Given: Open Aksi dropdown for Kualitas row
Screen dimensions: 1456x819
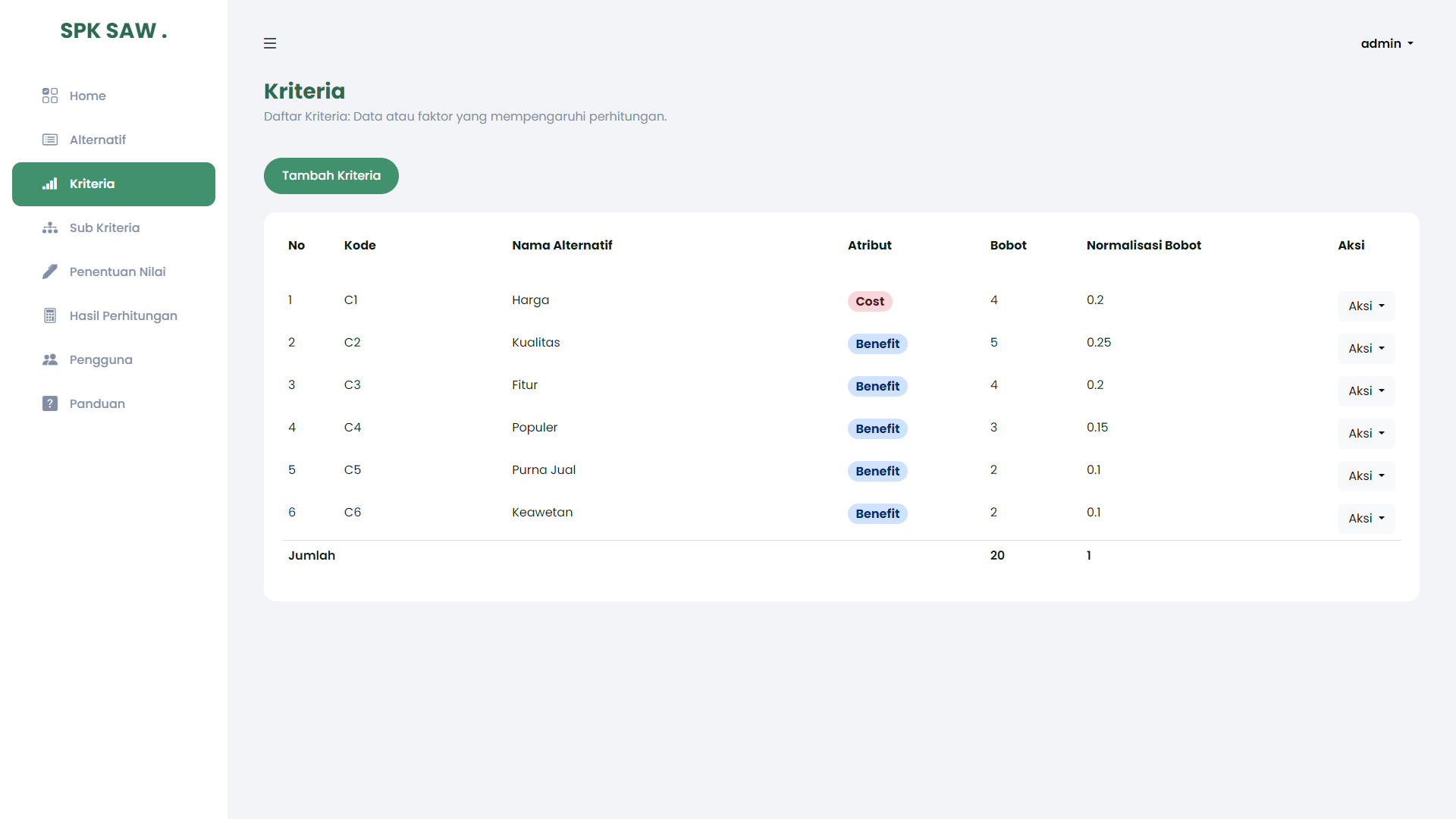Looking at the screenshot, I should (x=1366, y=349).
